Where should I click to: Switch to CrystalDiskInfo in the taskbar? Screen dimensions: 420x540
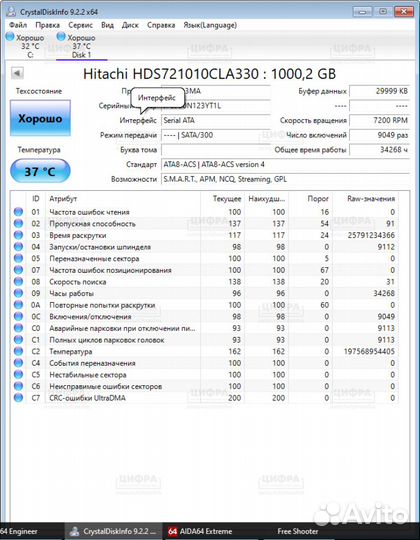point(113,531)
